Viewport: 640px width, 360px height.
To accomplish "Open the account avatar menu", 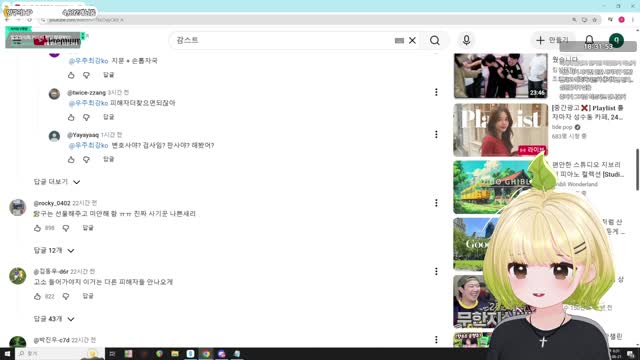I will (616, 40).
